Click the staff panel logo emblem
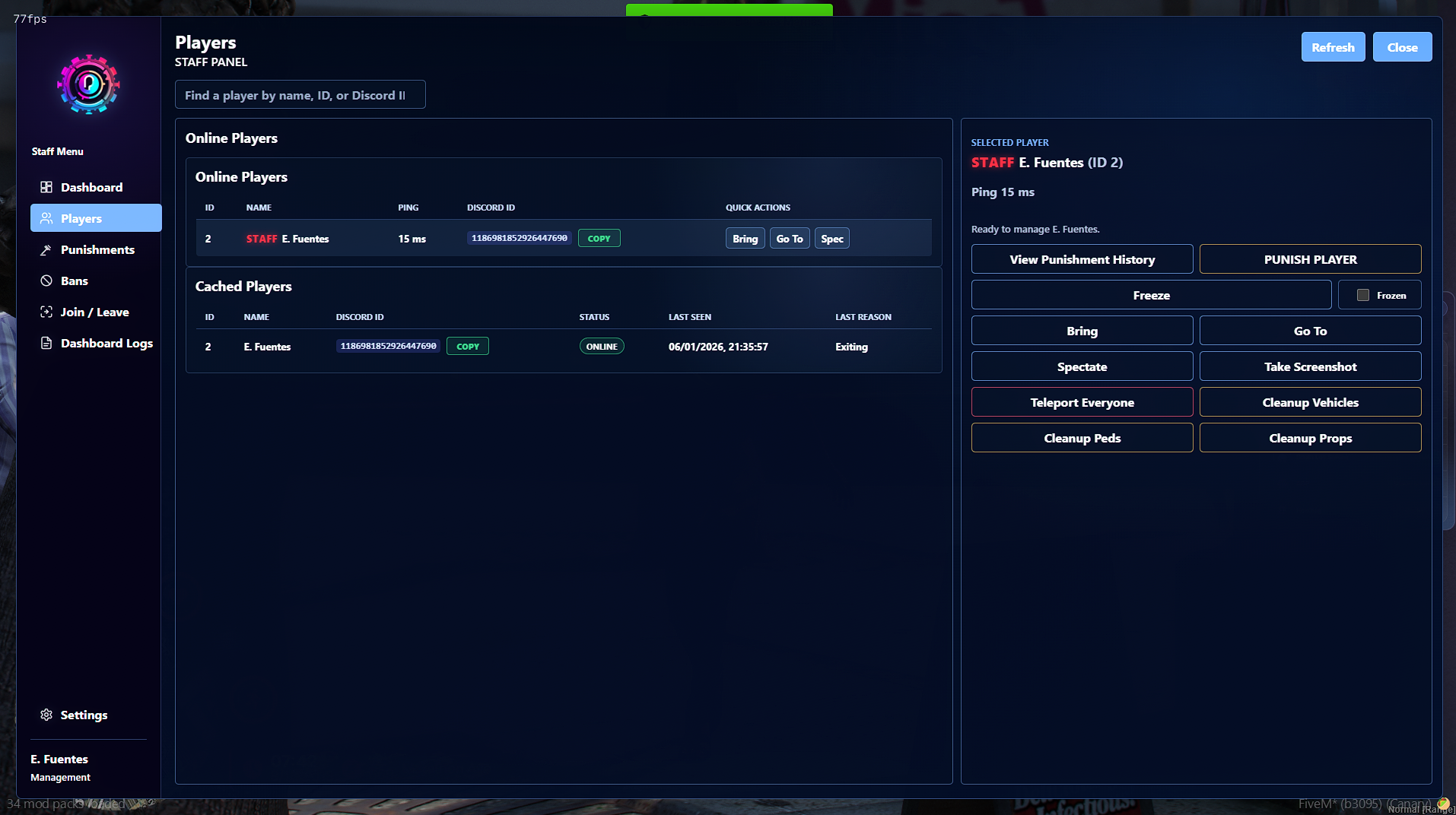The width and height of the screenshot is (1456, 815). point(88,84)
